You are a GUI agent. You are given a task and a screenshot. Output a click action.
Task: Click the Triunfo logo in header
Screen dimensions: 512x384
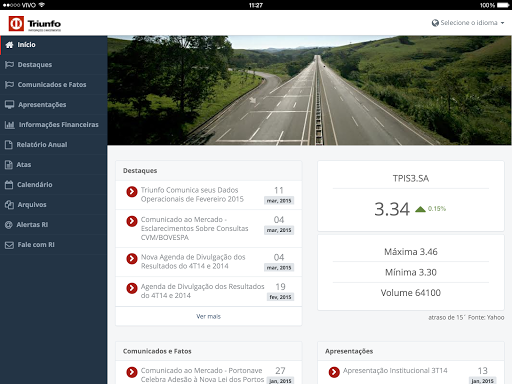coord(35,23)
